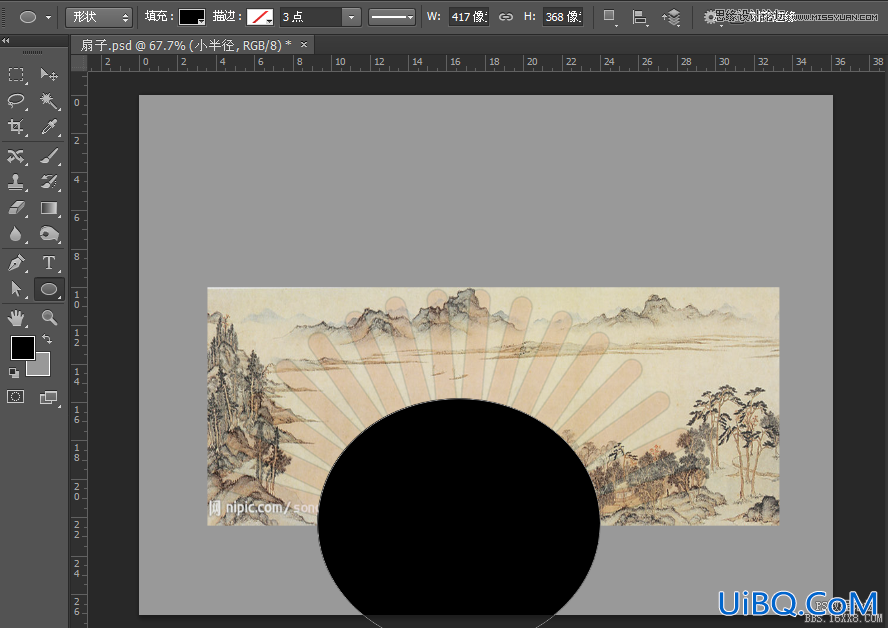The image size is (888, 628).
Task: Select the Ellipse shape tool in toolbox
Action: point(49,289)
